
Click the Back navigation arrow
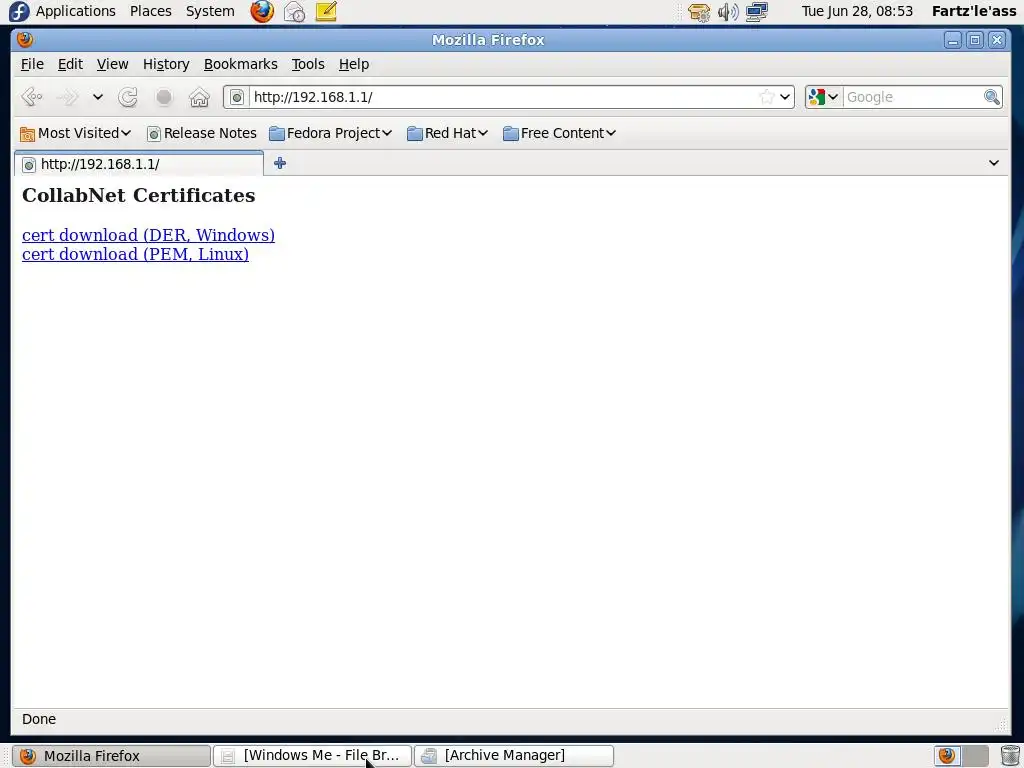(31, 97)
